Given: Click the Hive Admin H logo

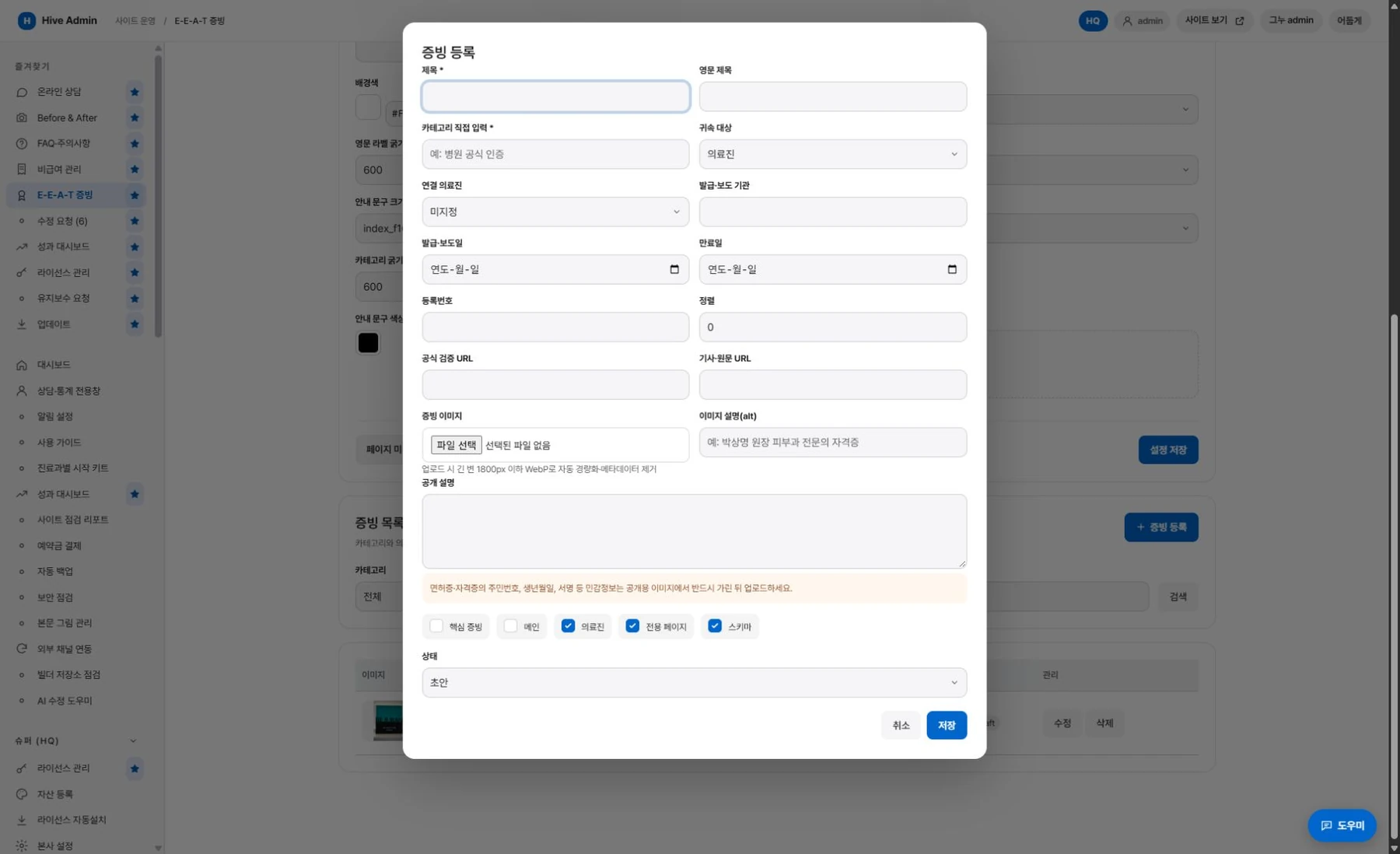Looking at the screenshot, I should point(26,20).
